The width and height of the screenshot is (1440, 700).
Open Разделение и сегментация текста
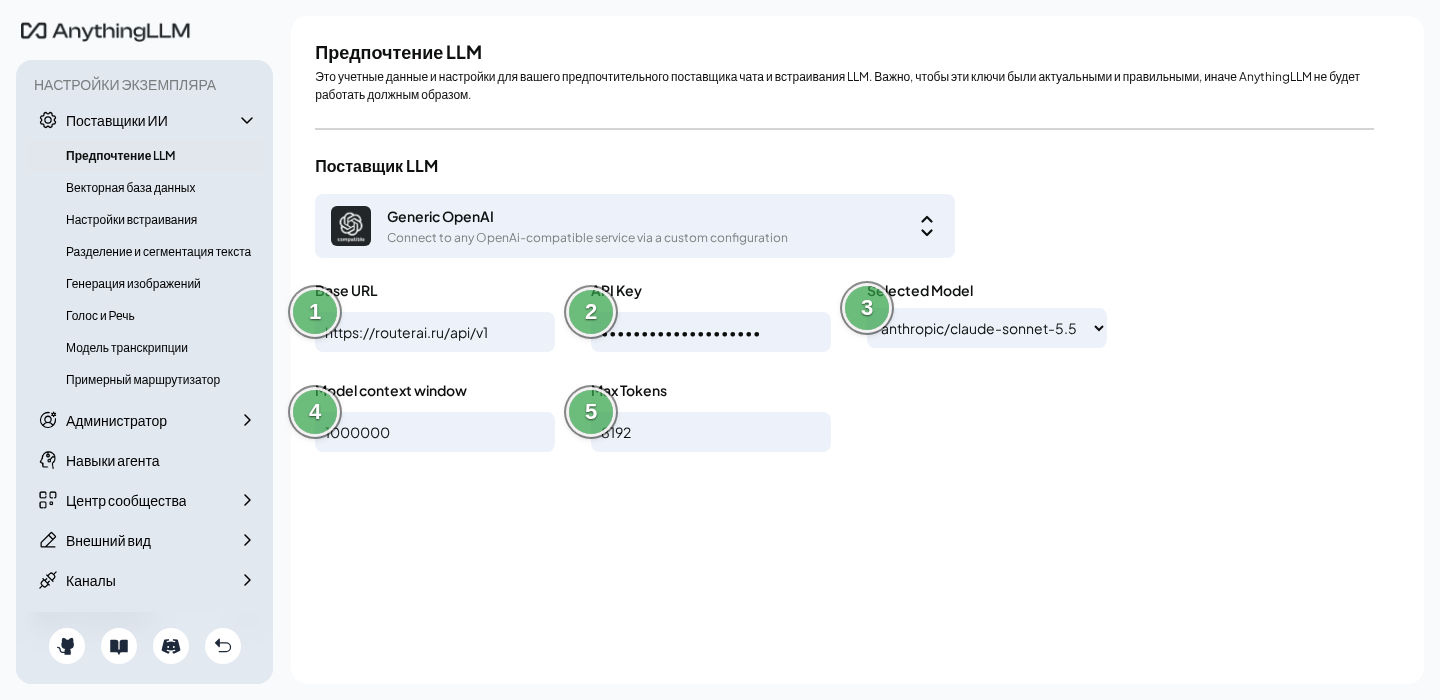click(x=159, y=252)
